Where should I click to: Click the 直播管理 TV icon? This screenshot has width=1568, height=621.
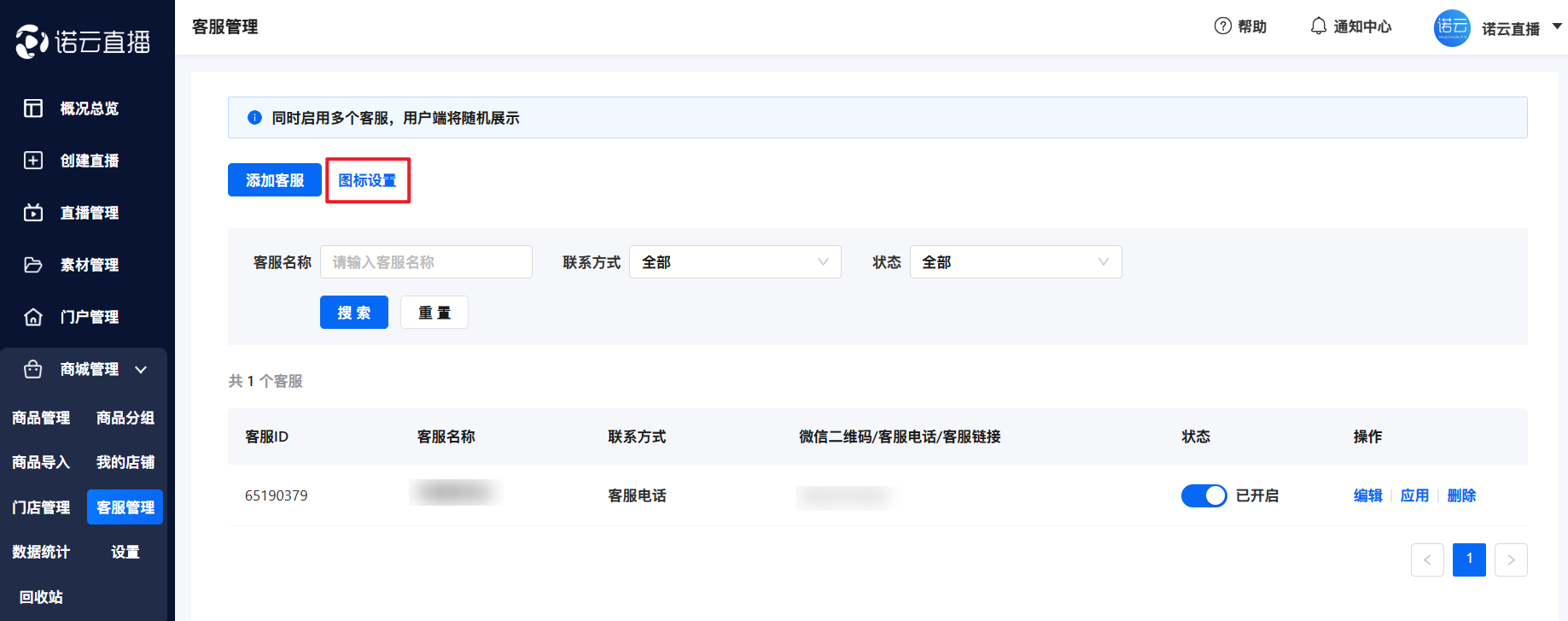pos(33,213)
